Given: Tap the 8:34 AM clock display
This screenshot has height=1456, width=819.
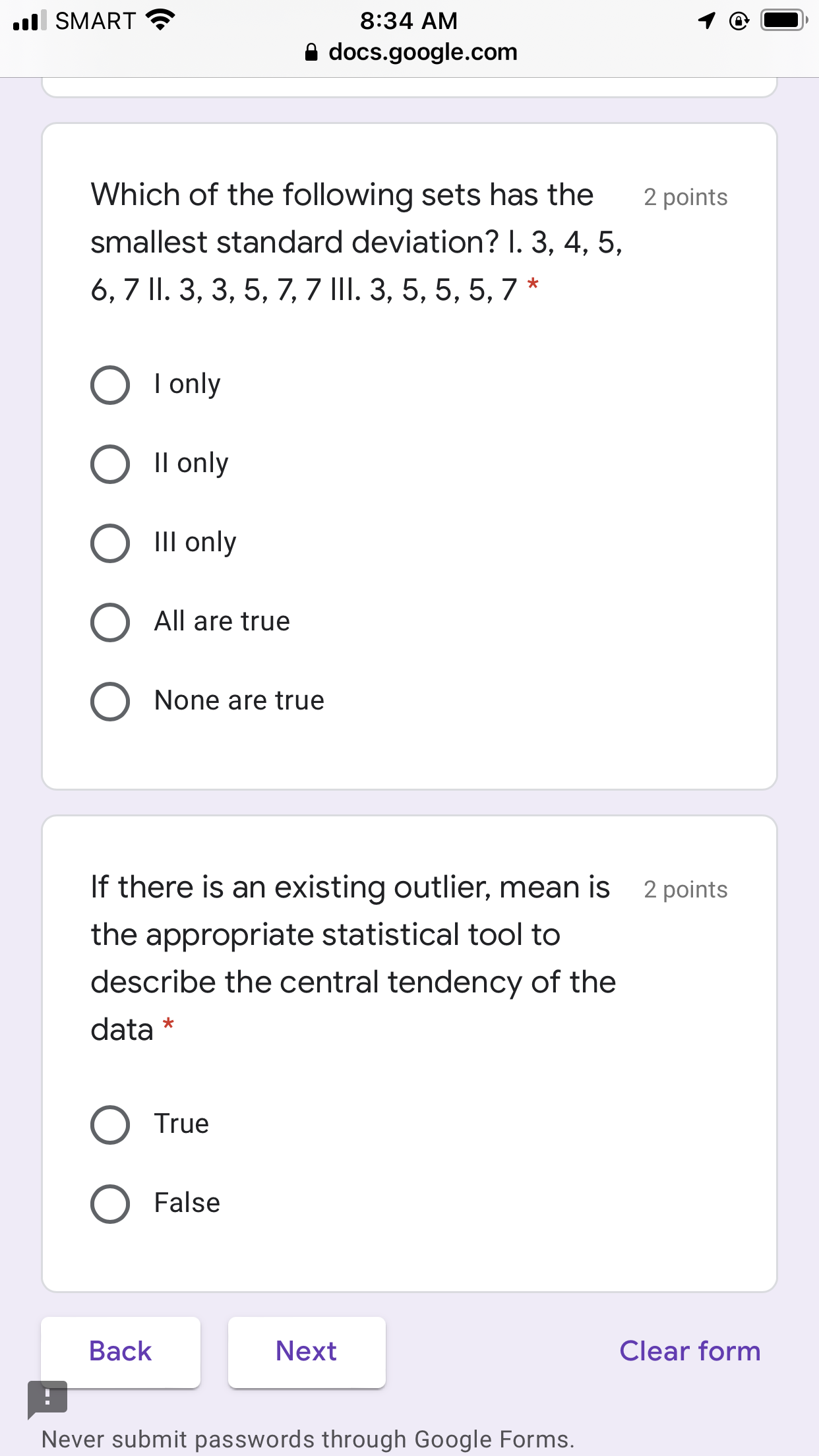Looking at the screenshot, I should 409,20.
